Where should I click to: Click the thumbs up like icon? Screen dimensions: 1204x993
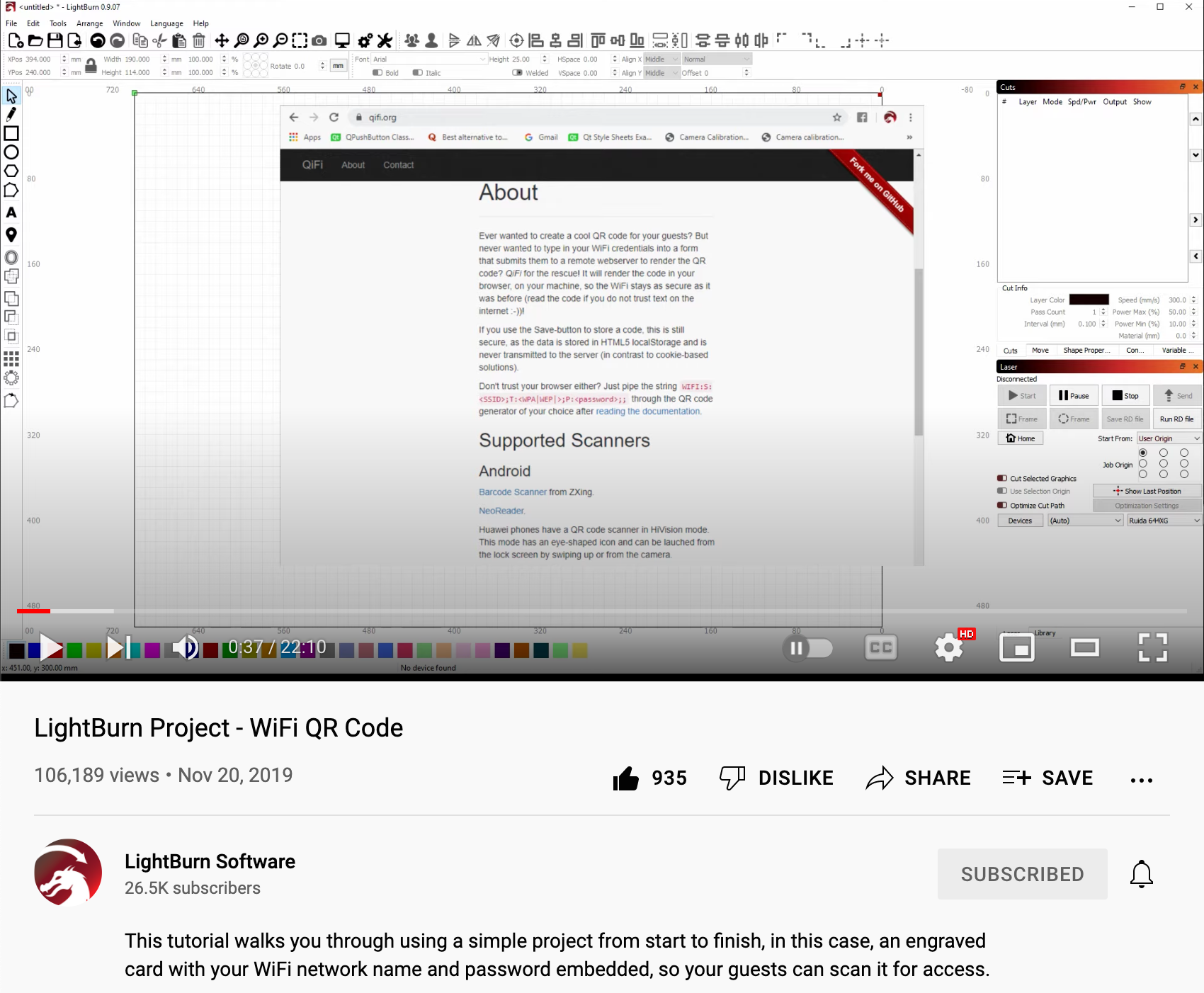(x=626, y=778)
